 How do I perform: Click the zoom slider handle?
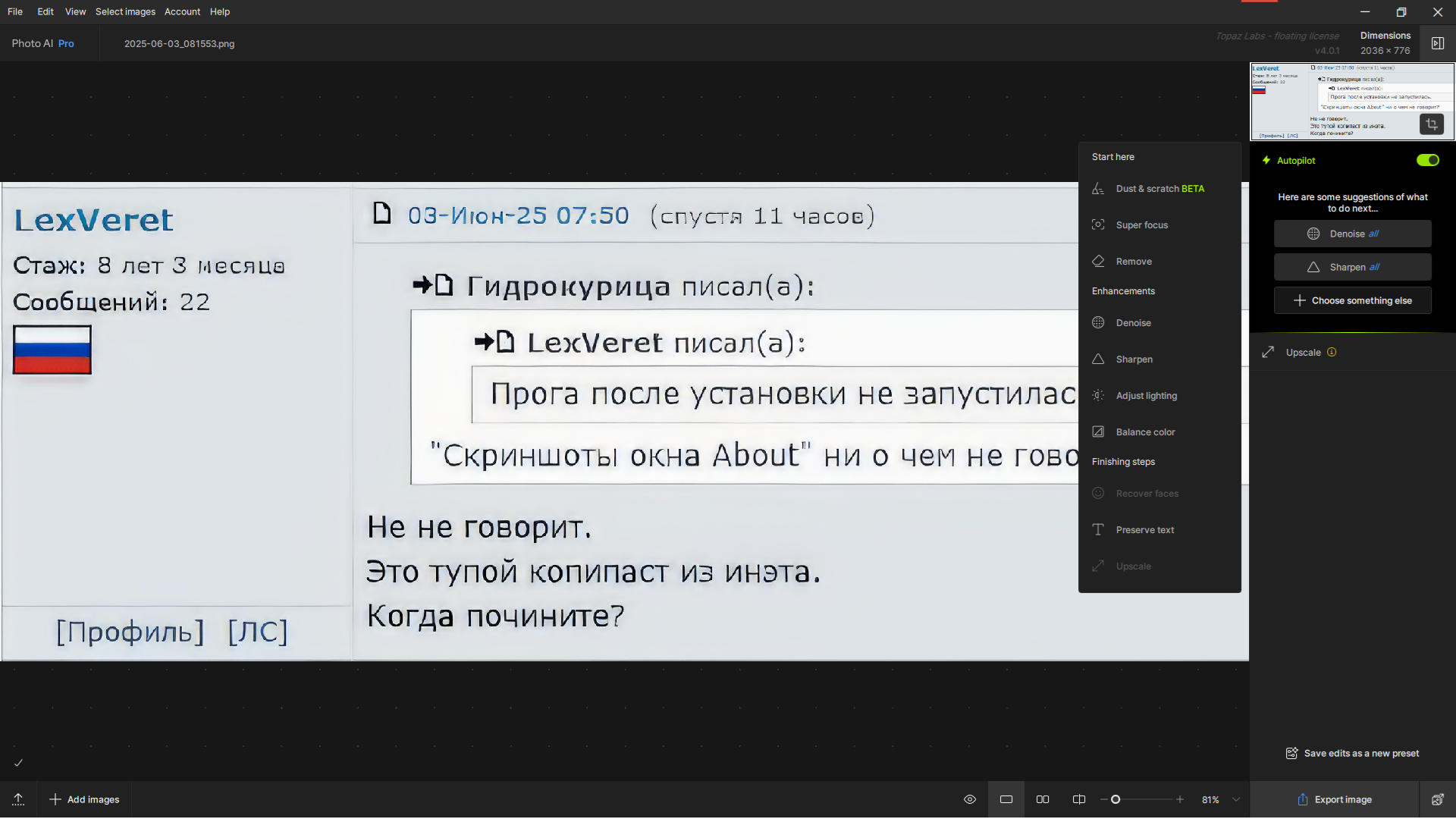pos(1116,799)
